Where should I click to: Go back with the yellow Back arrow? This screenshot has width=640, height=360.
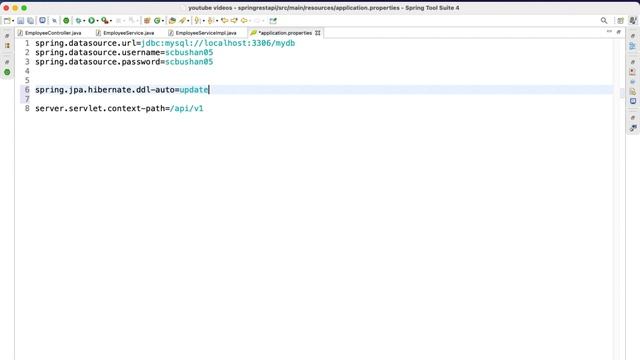244,20
